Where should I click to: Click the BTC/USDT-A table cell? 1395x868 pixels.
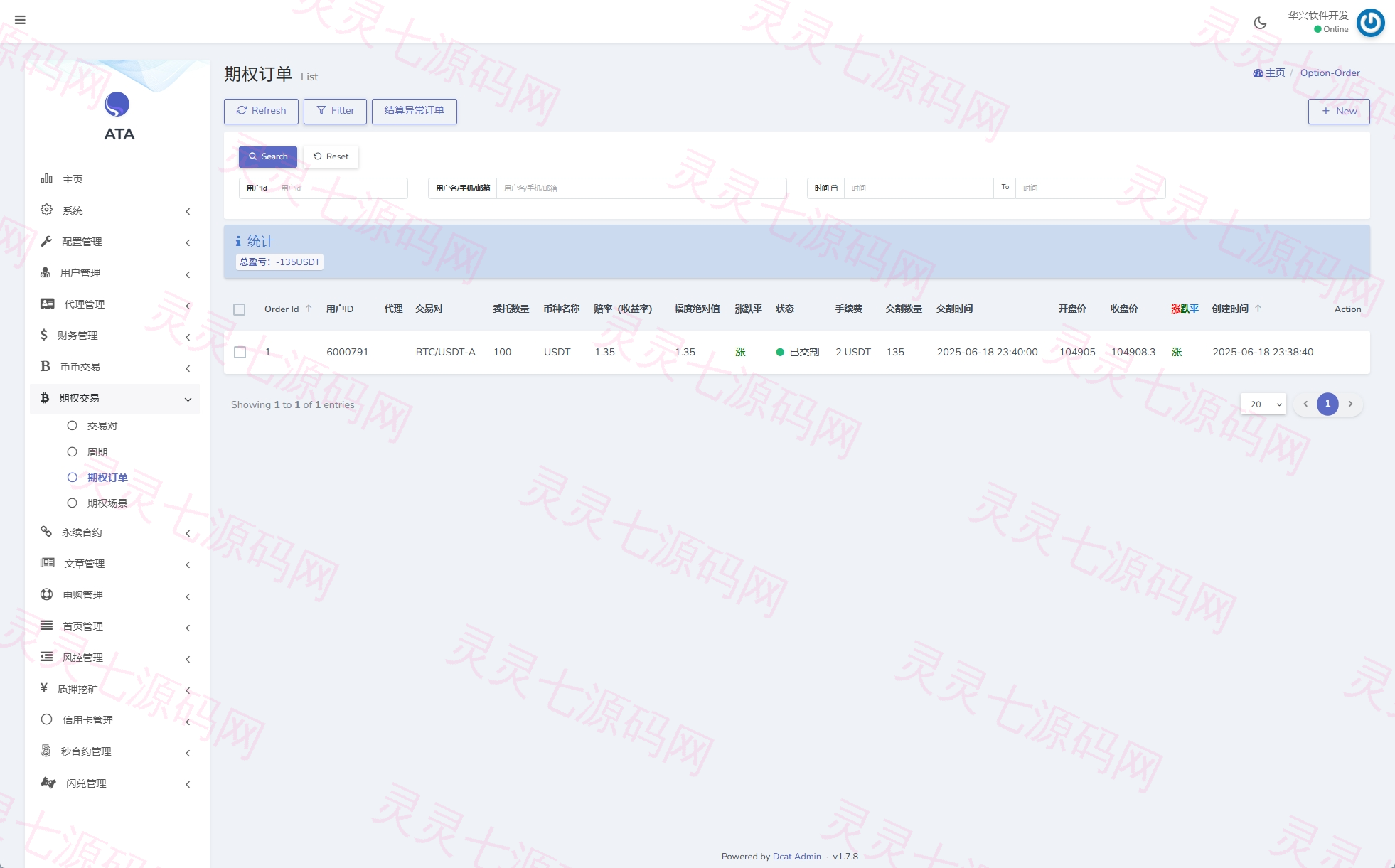[x=445, y=352]
